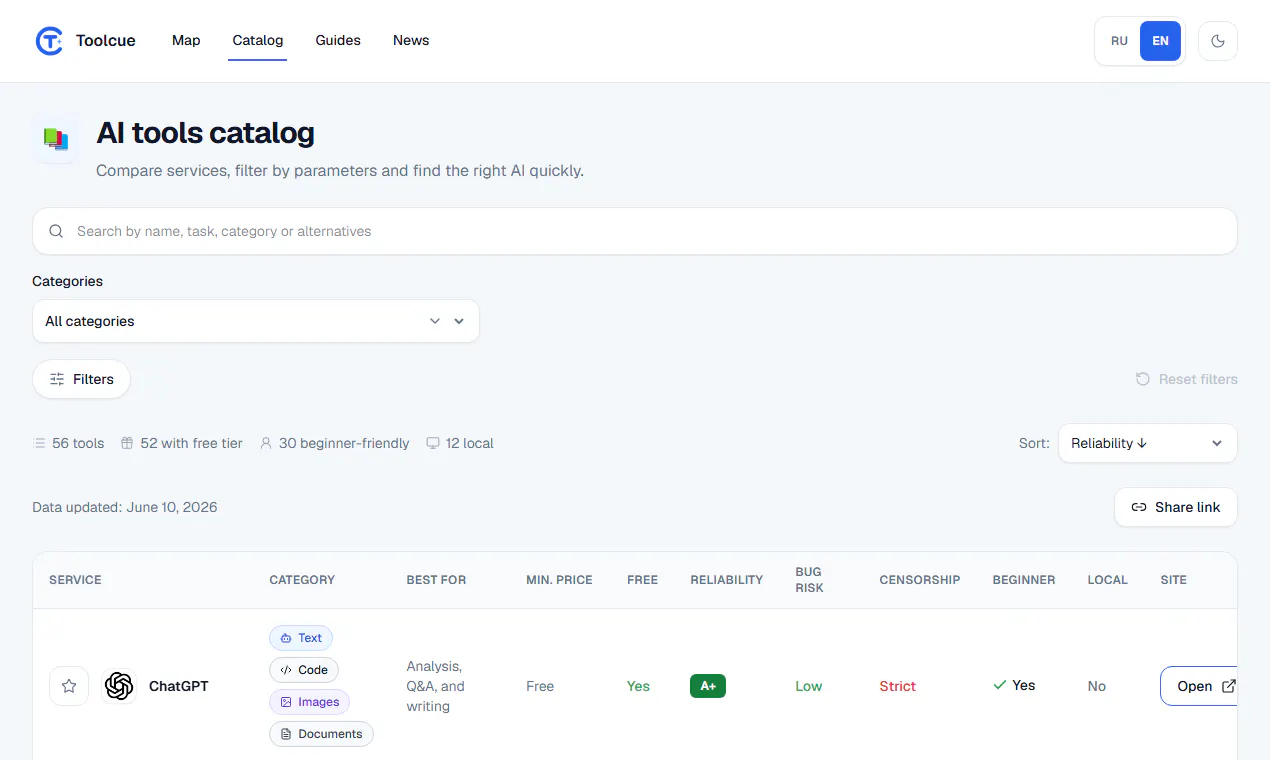The height and width of the screenshot is (760, 1270).
Task: Open the All categories dropdown
Action: pyautogui.click(x=256, y=321)
